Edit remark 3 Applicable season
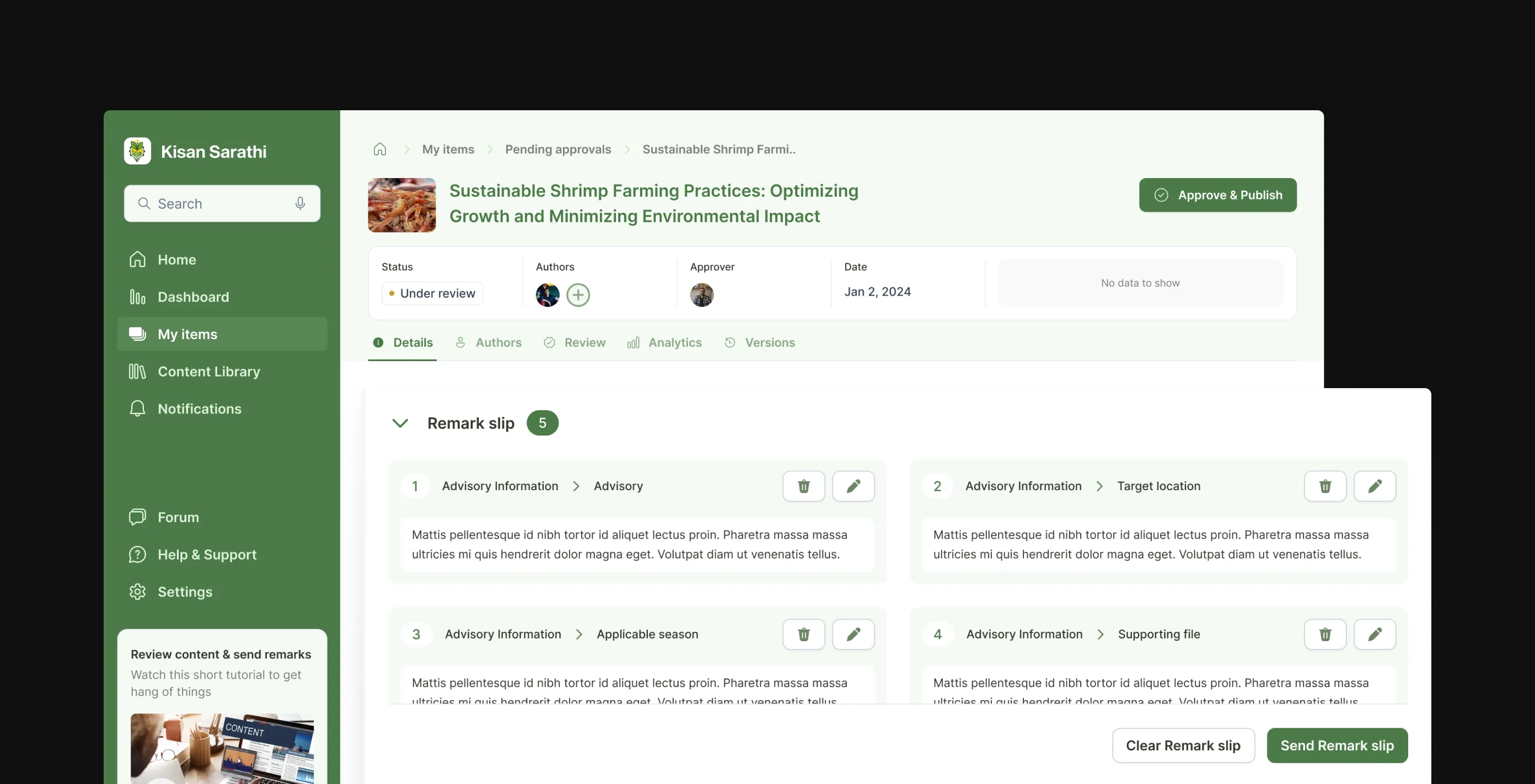Image resolution: width=1535 pixels, height=784 pixels. tap(853, 634)
